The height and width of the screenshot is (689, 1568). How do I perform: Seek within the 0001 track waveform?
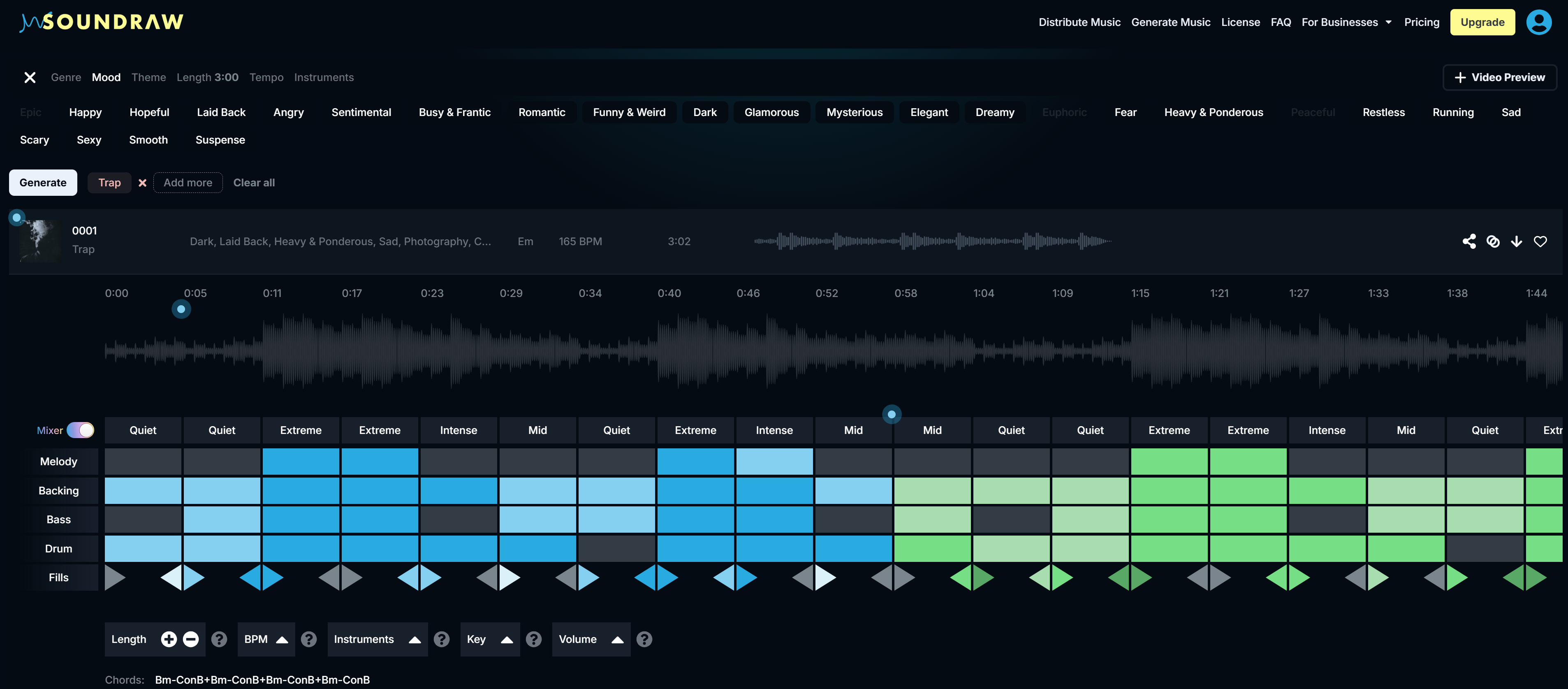click(931, 241)
